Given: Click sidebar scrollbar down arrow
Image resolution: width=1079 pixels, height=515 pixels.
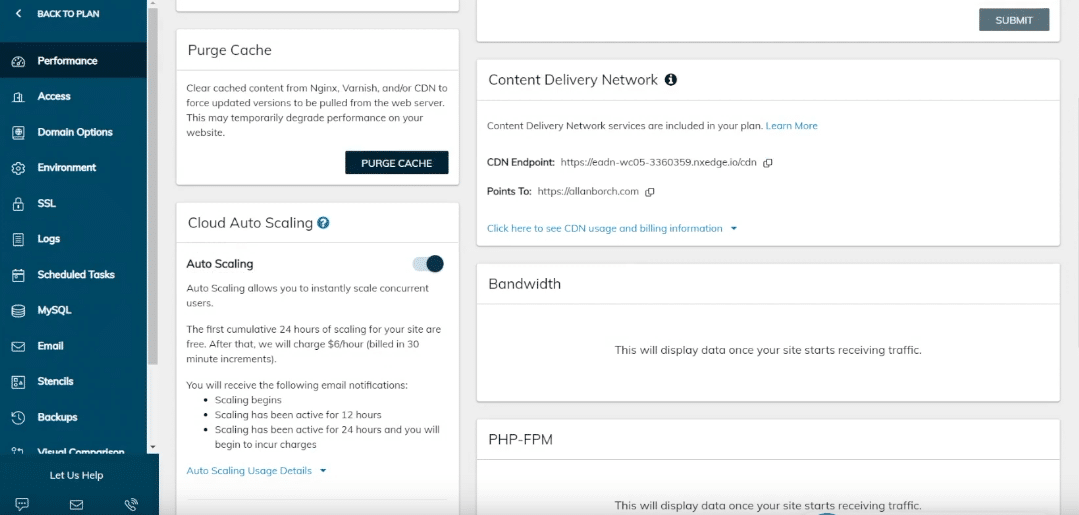Looking at the screenshot, I should [153, 448].
